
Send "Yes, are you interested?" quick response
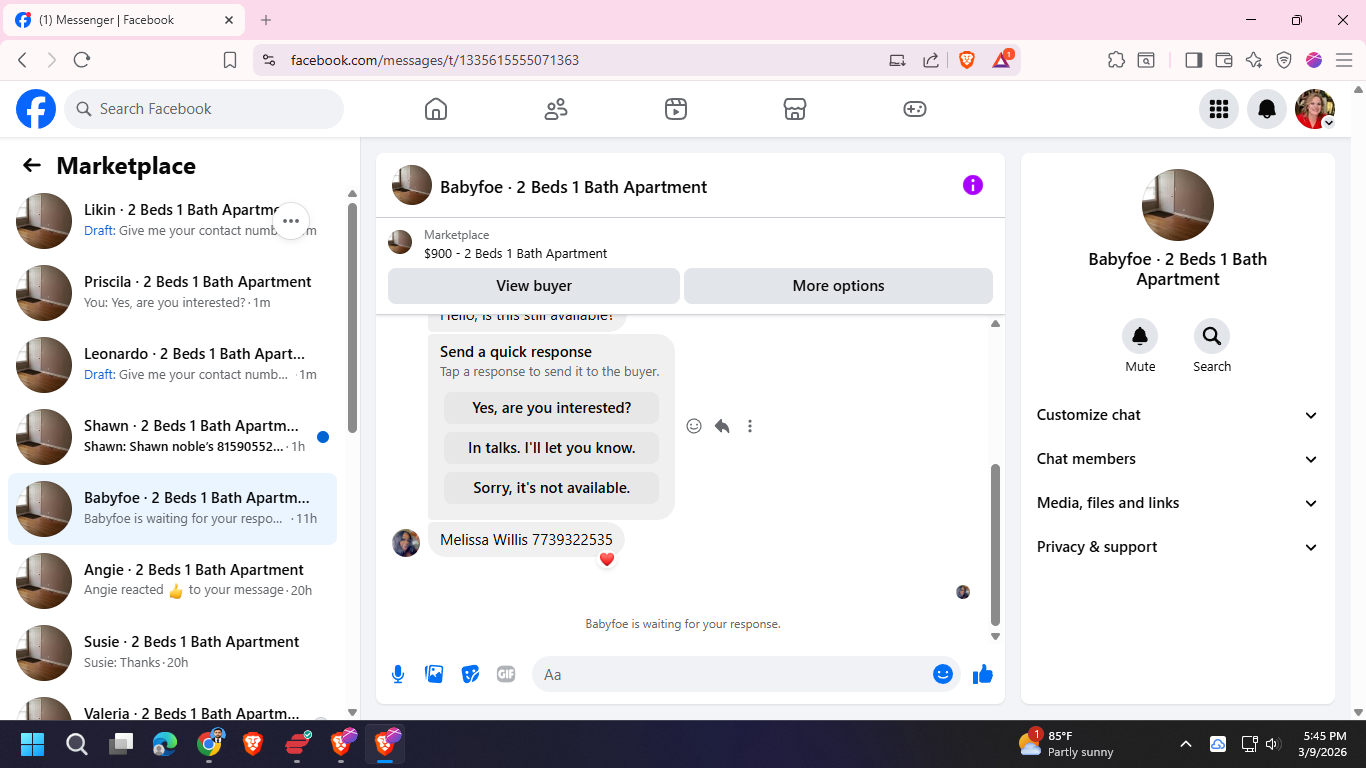pyautogui.click(x=552, y=408)
